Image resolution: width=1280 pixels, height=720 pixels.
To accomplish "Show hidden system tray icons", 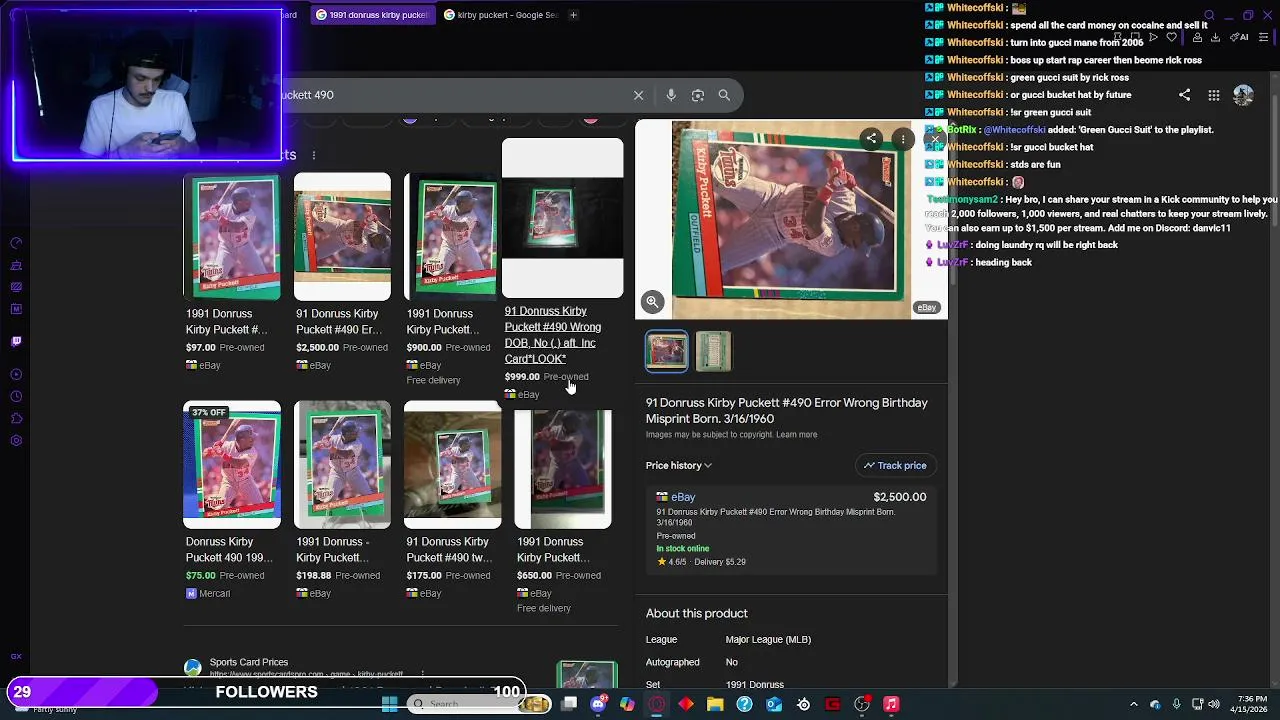I will pyautogui.click(x=1133, y=704).
